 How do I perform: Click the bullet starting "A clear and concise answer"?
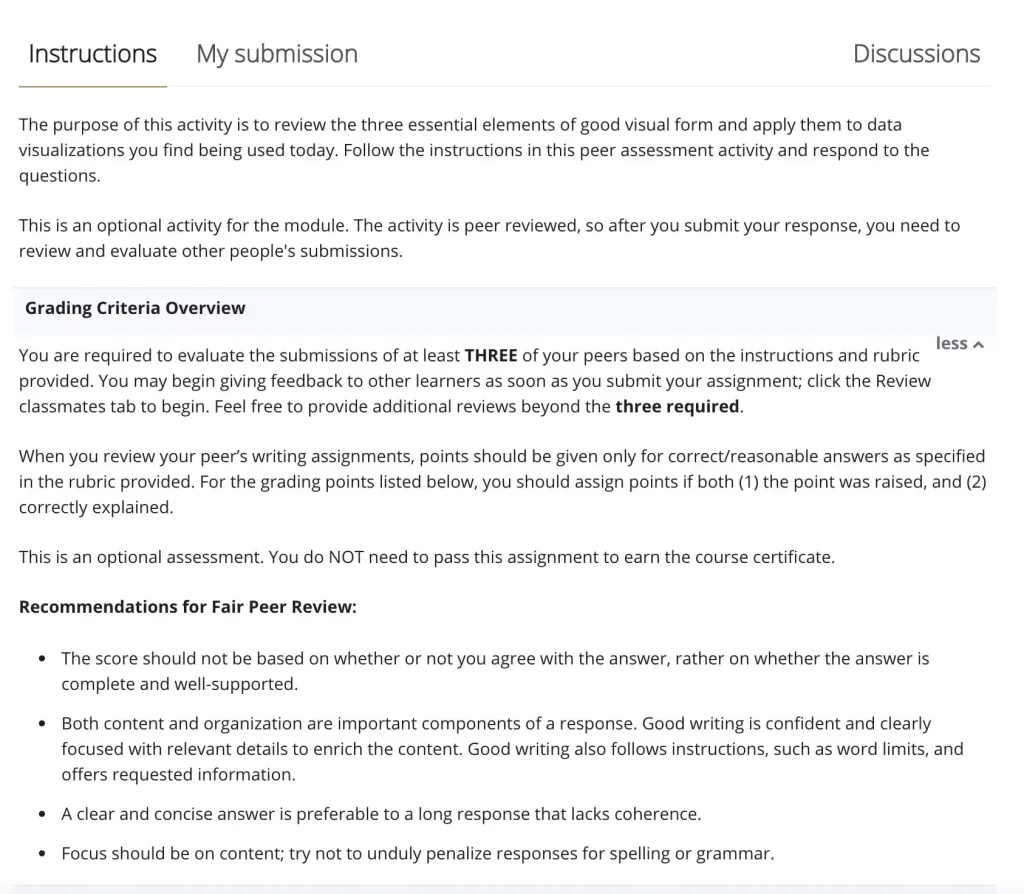(x=381, y=814)
